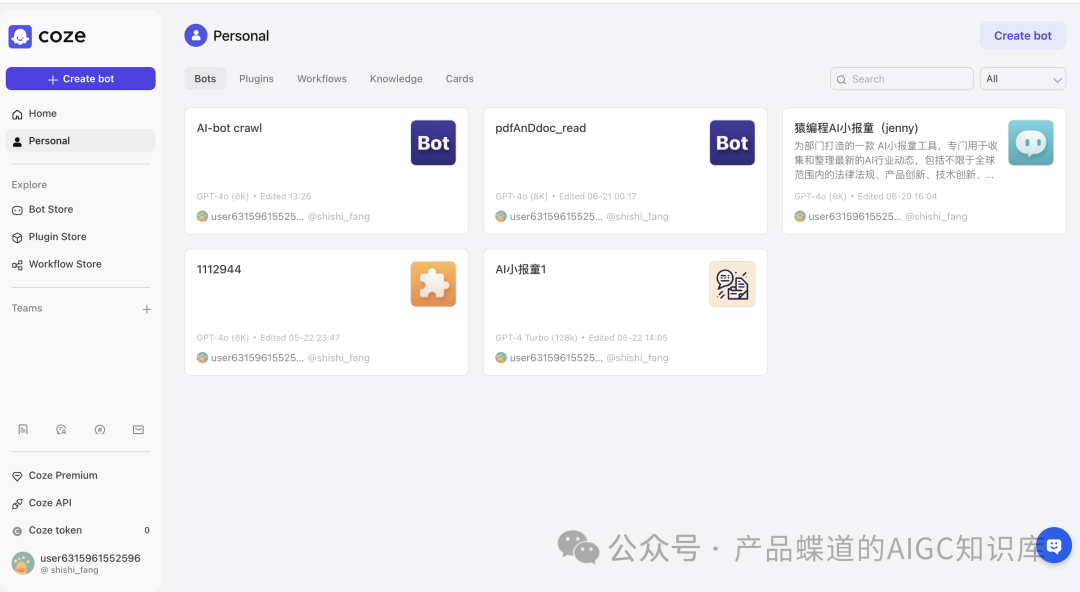Click the Edited 05-22 23:47 text
The width and height of the screenshot is (1080, 592).
[x=300, y=338]
